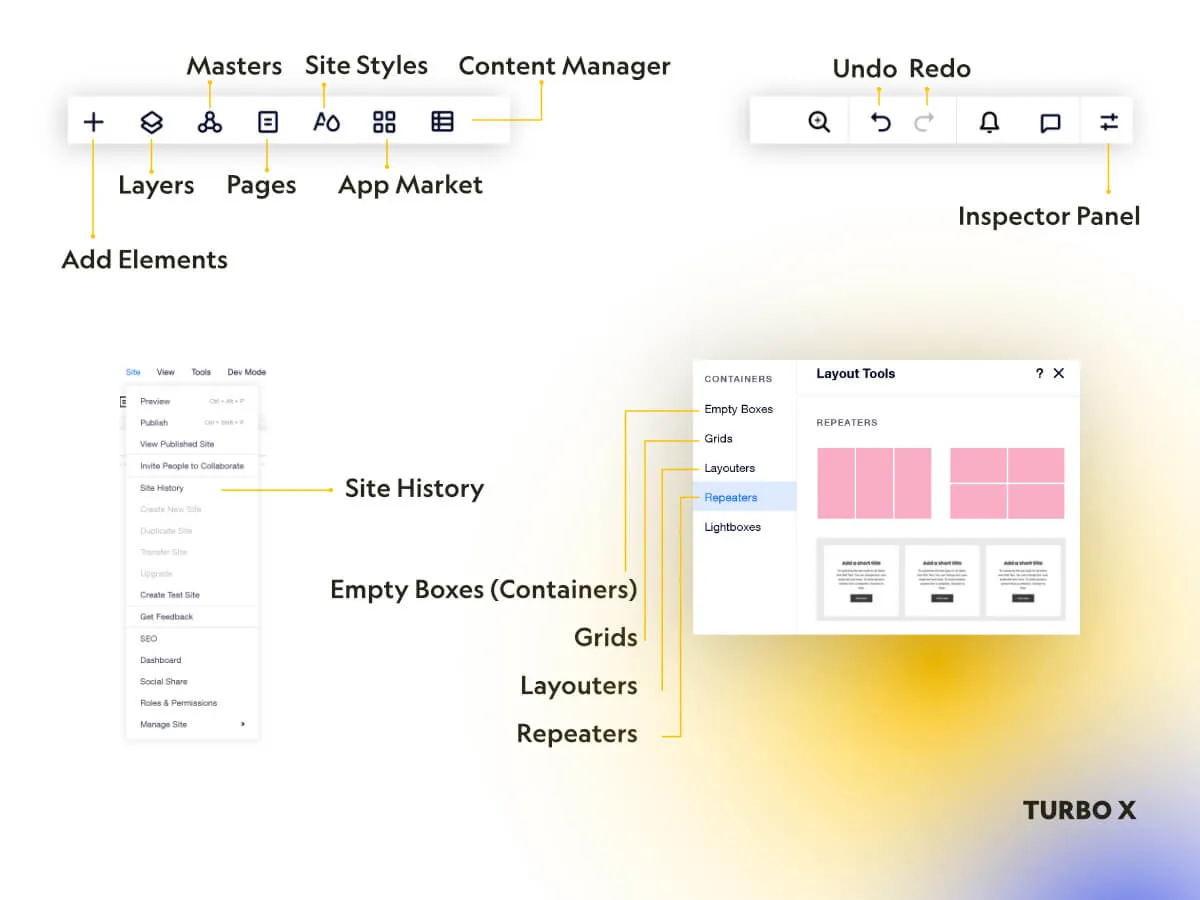Open the View menu
Image resolution: width=1200 pixels, height=900 pixels.
pos(166,372)
